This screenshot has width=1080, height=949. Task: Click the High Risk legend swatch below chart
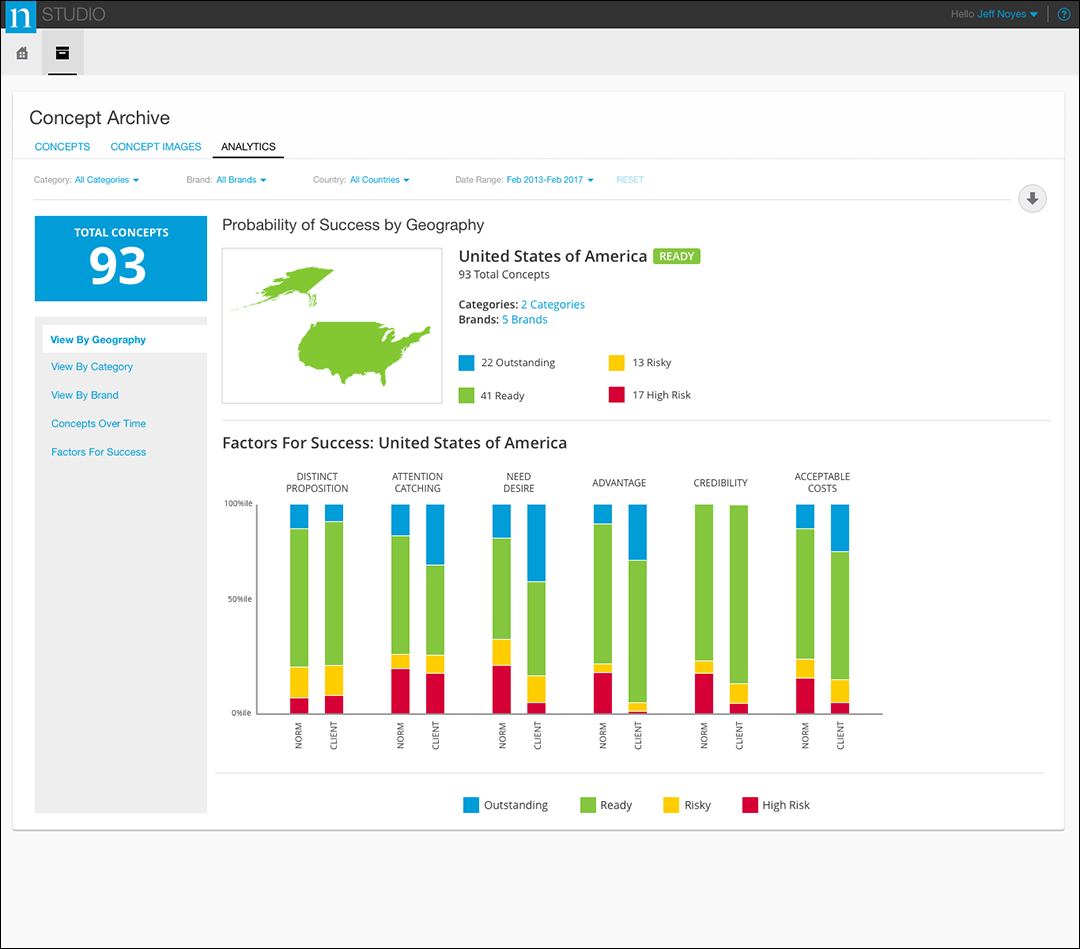(750, 805)
